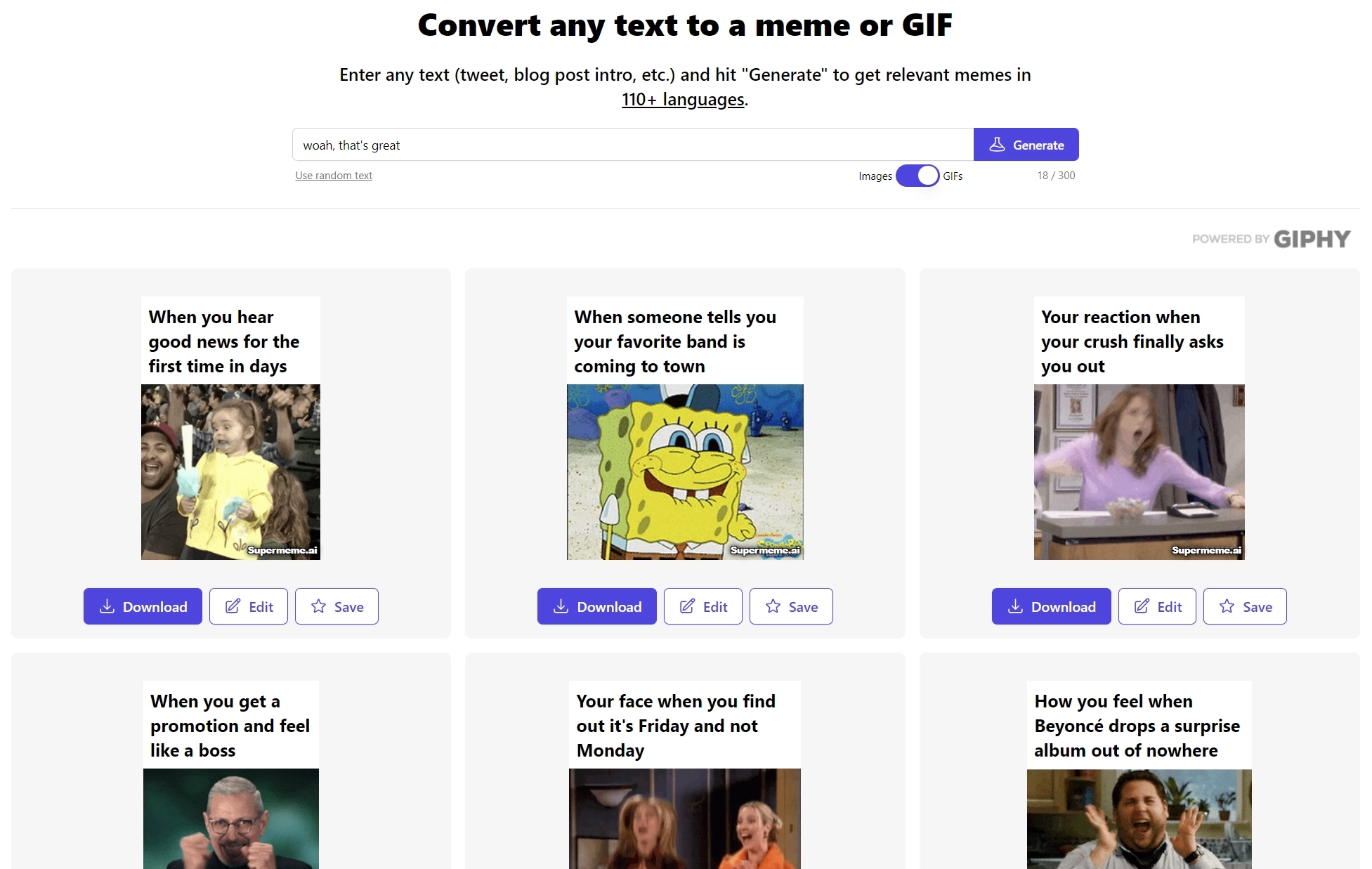
Task: Click the good news meme thumbnail
Action: click(x=230, y=470)
